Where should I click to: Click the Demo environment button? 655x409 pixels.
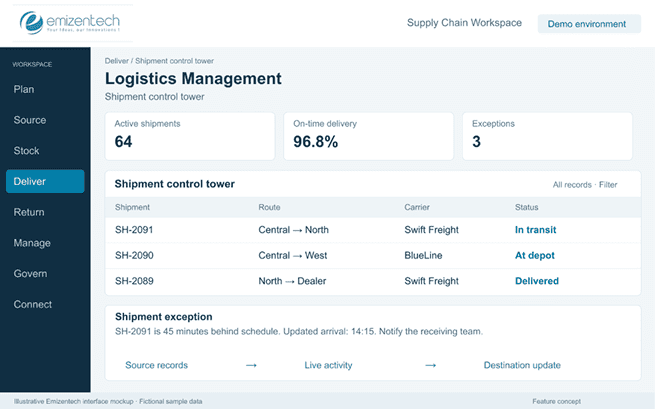[x=589, y=24]
